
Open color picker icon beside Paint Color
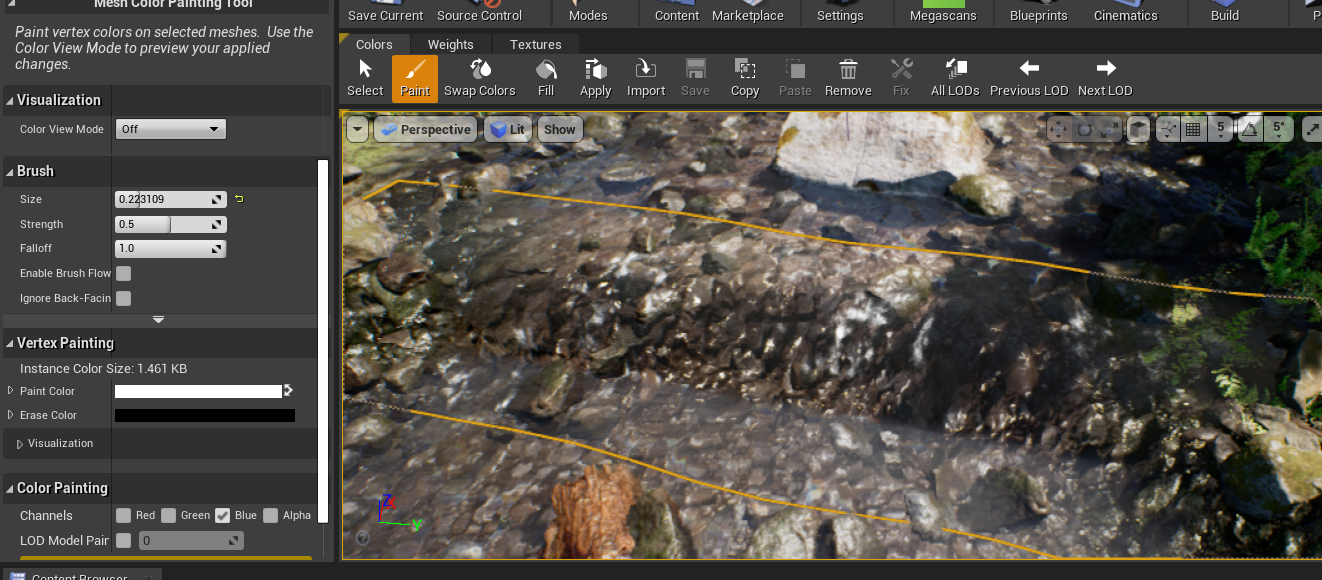(288, 390)
